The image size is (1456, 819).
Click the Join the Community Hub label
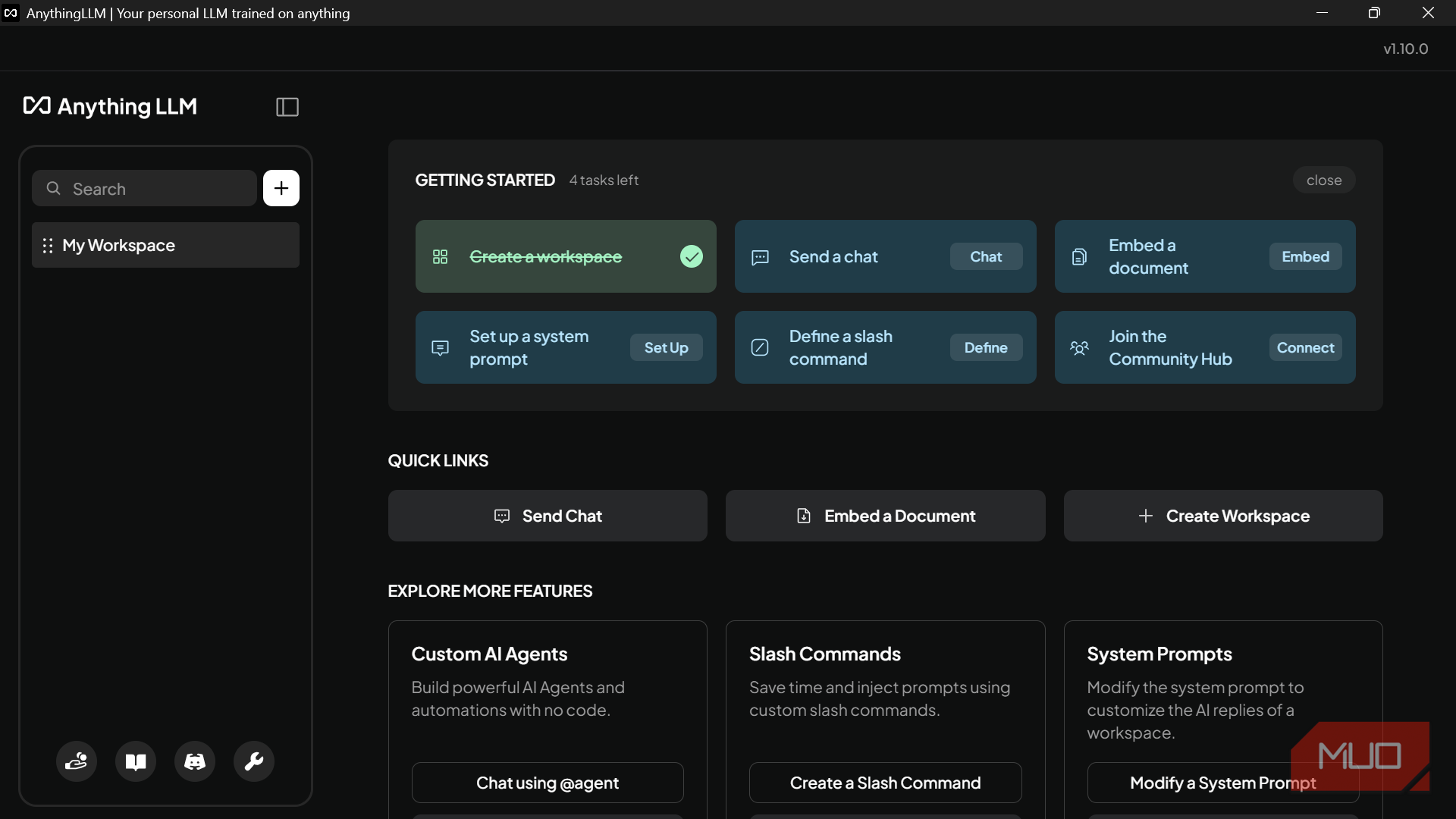click(1170, 347)
